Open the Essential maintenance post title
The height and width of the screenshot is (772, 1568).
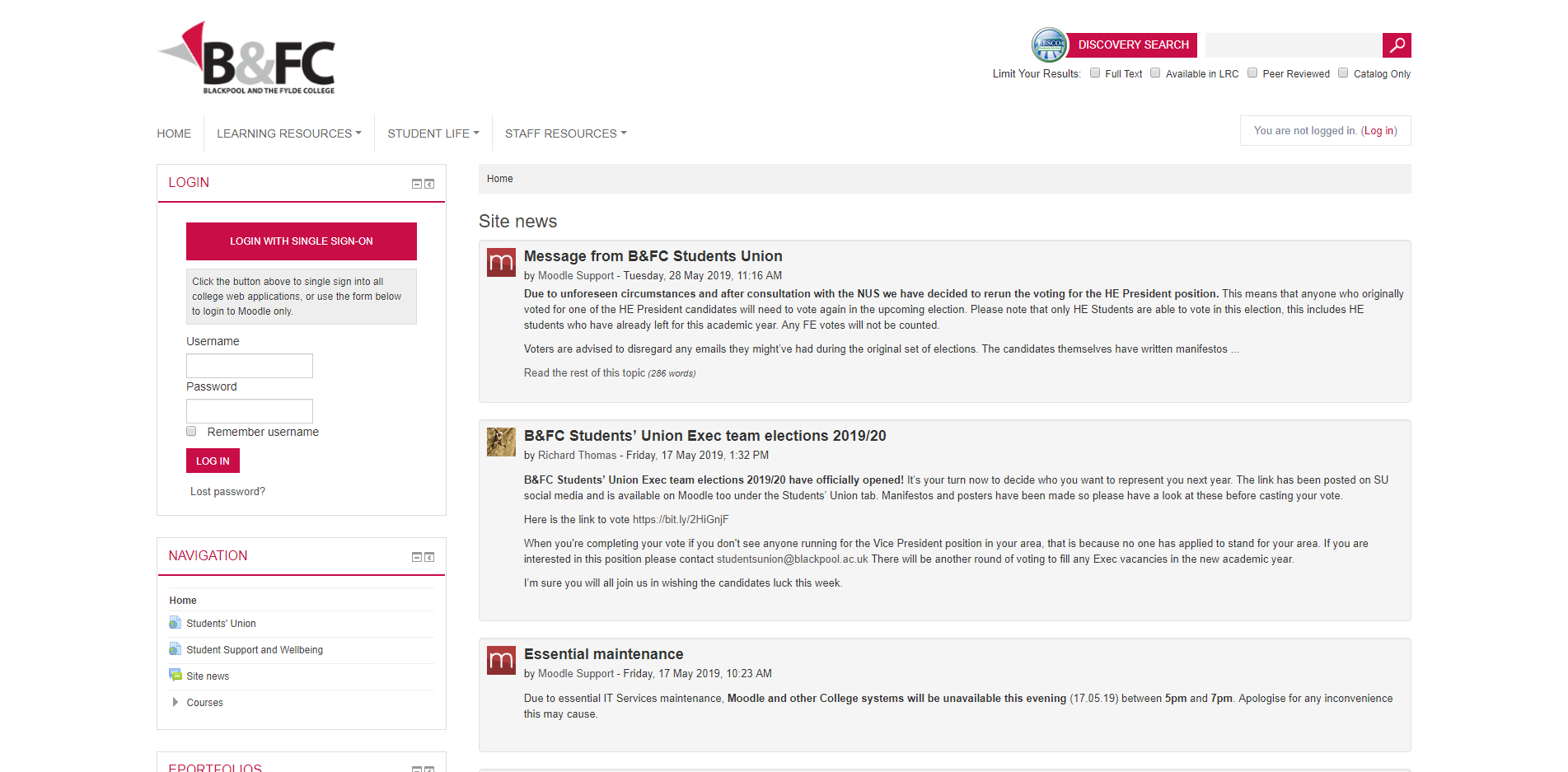point(603,654)
